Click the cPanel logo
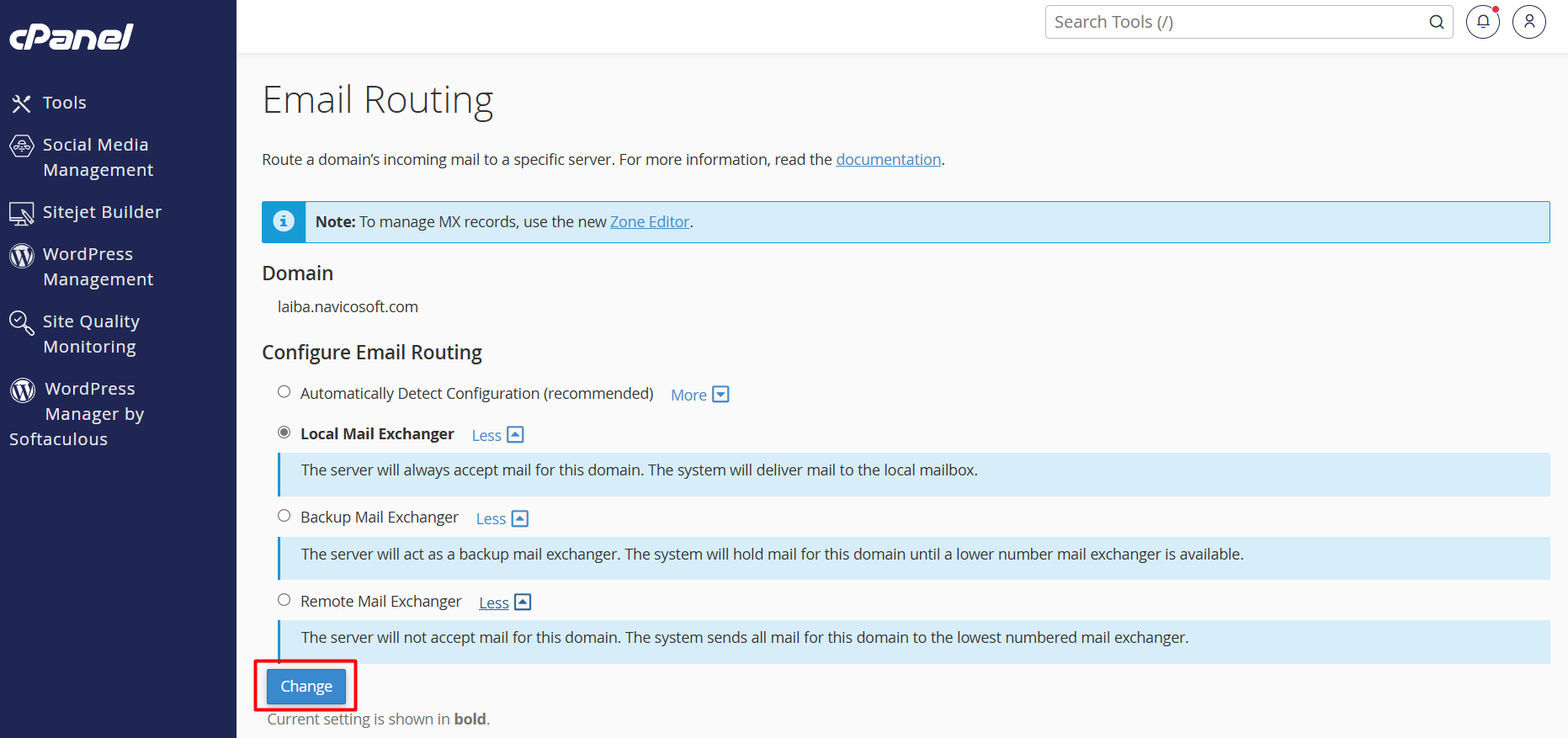1568x738 pixels. pos(72,37)
